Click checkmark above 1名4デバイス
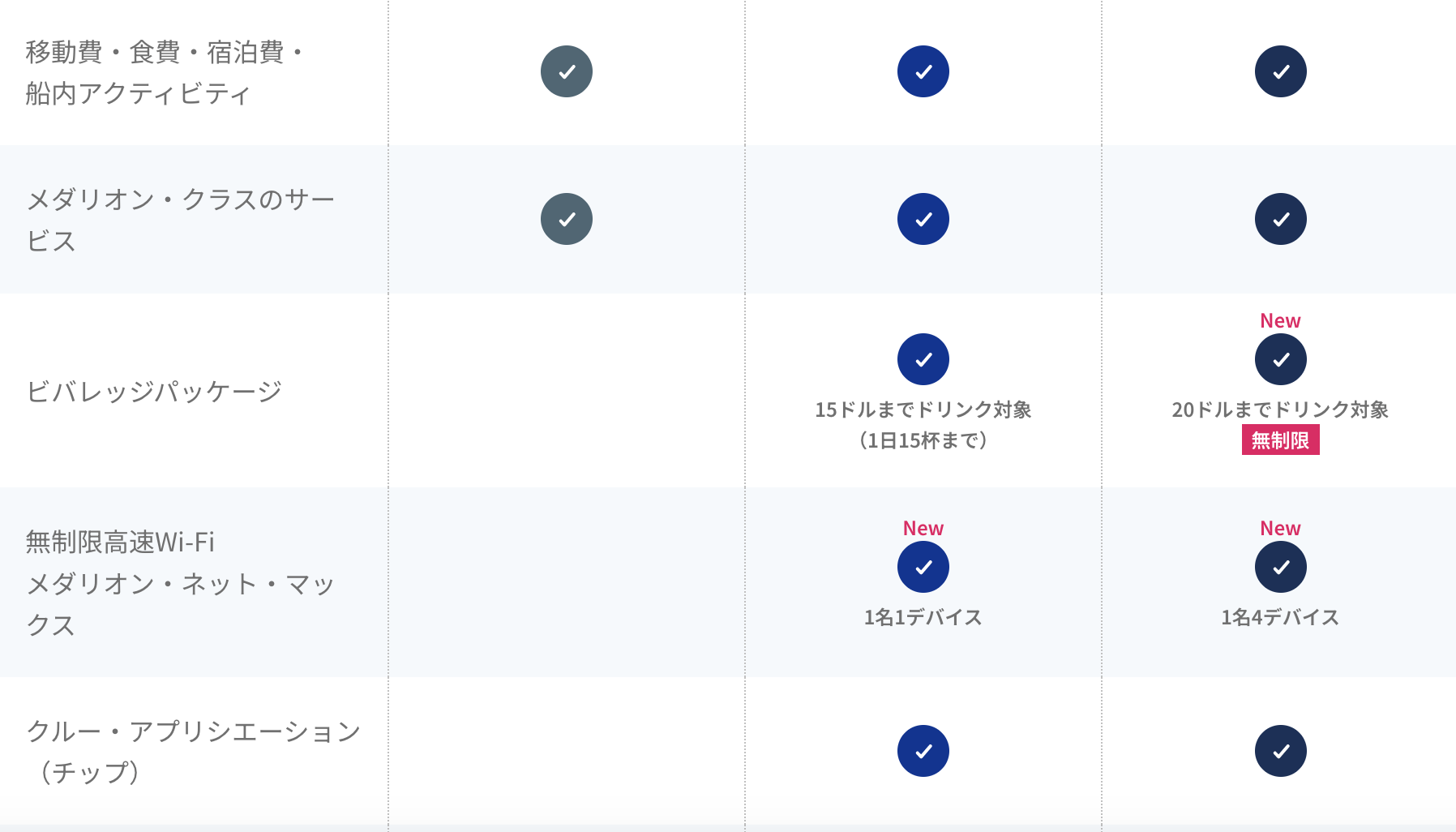 pos(1281,567)
